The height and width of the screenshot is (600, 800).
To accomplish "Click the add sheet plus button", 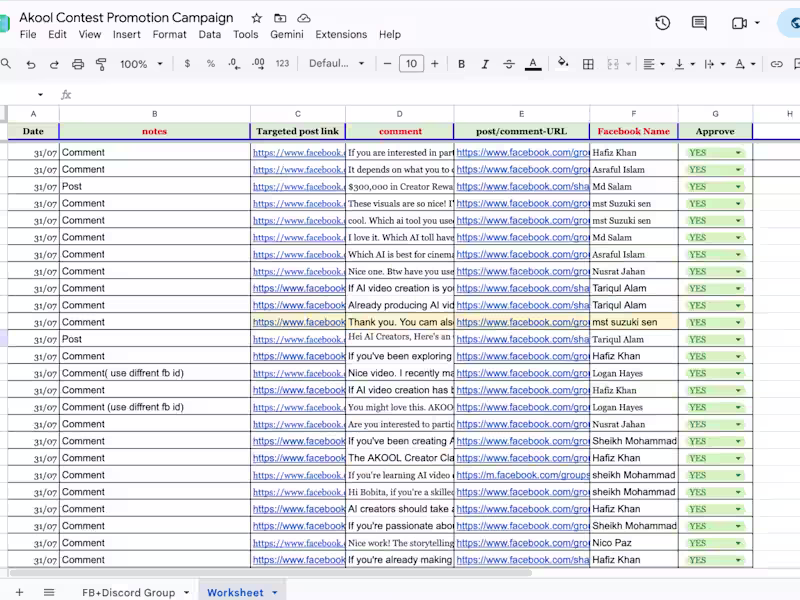I will [x=19, y=592].
